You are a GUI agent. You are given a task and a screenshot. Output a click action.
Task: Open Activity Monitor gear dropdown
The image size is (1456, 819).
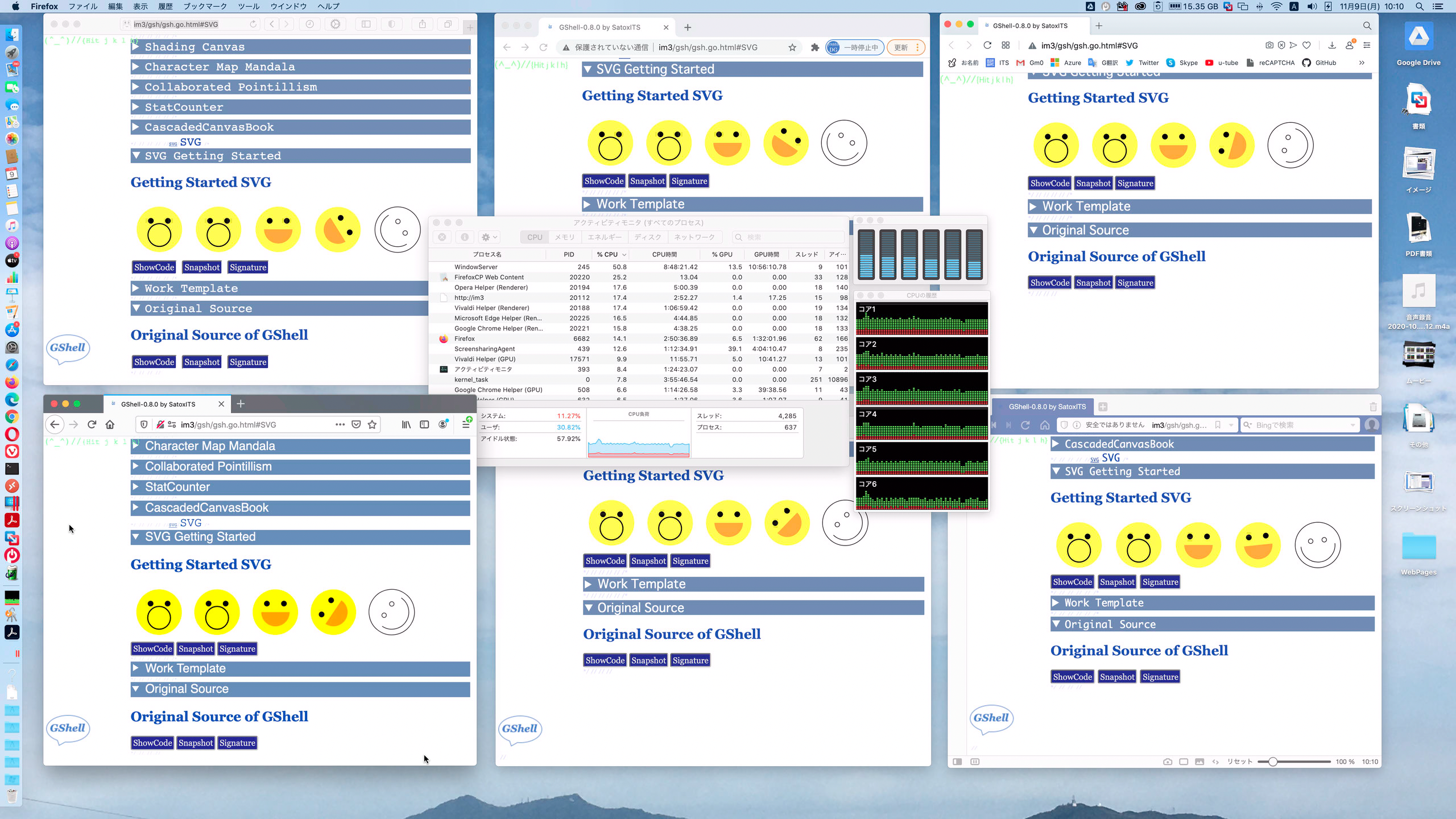(489, 237)
